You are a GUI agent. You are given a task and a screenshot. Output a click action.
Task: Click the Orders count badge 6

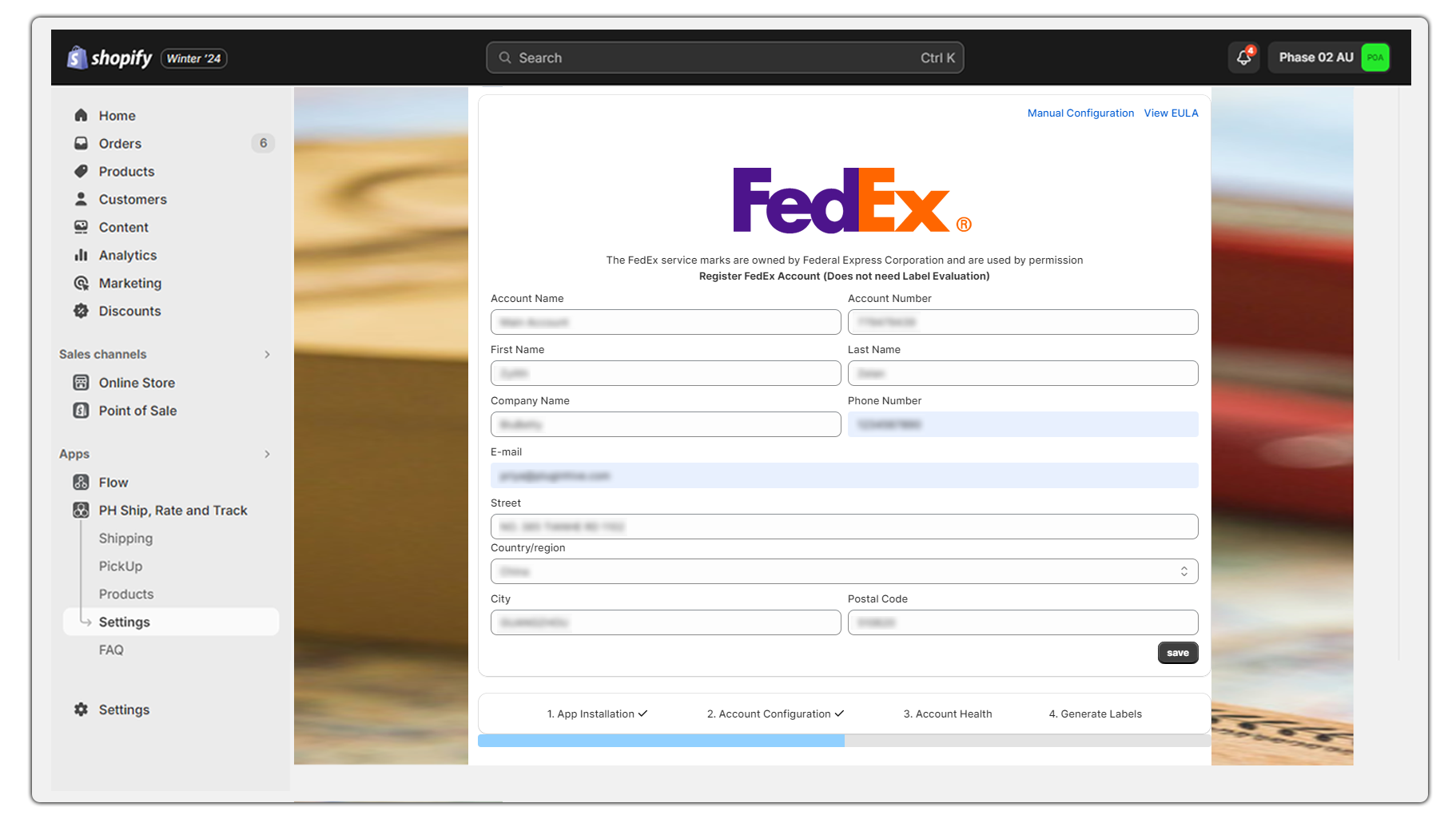point(263,143)
